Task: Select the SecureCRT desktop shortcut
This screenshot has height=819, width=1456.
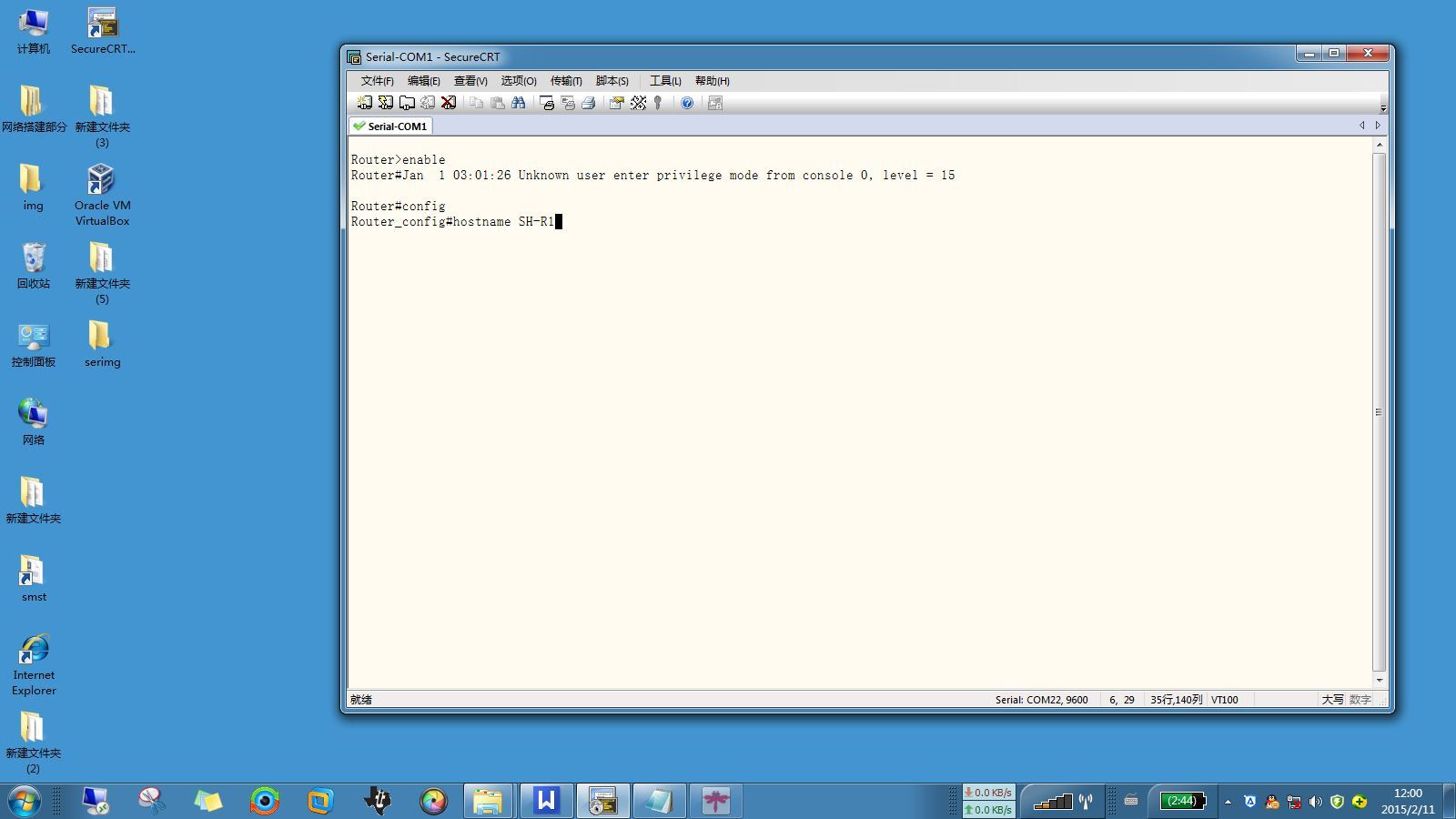Action: (103, 32)
